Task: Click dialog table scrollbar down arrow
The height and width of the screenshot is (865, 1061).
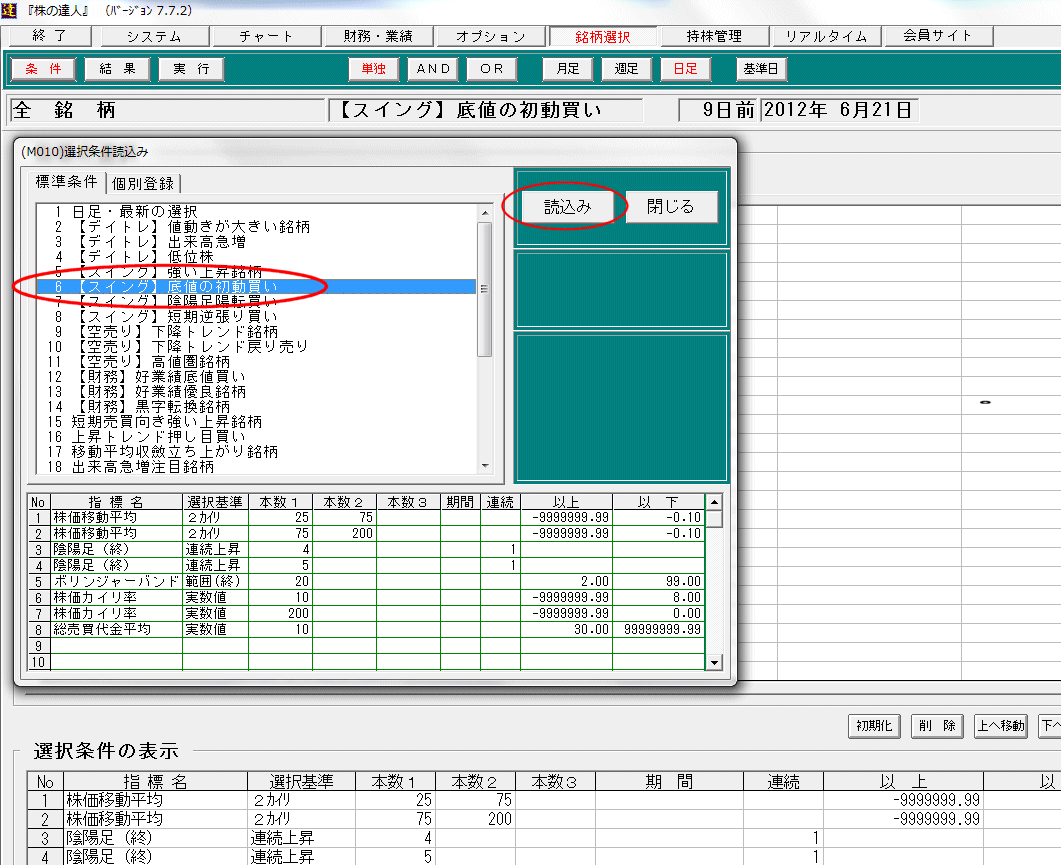Action: pos(714,663)
